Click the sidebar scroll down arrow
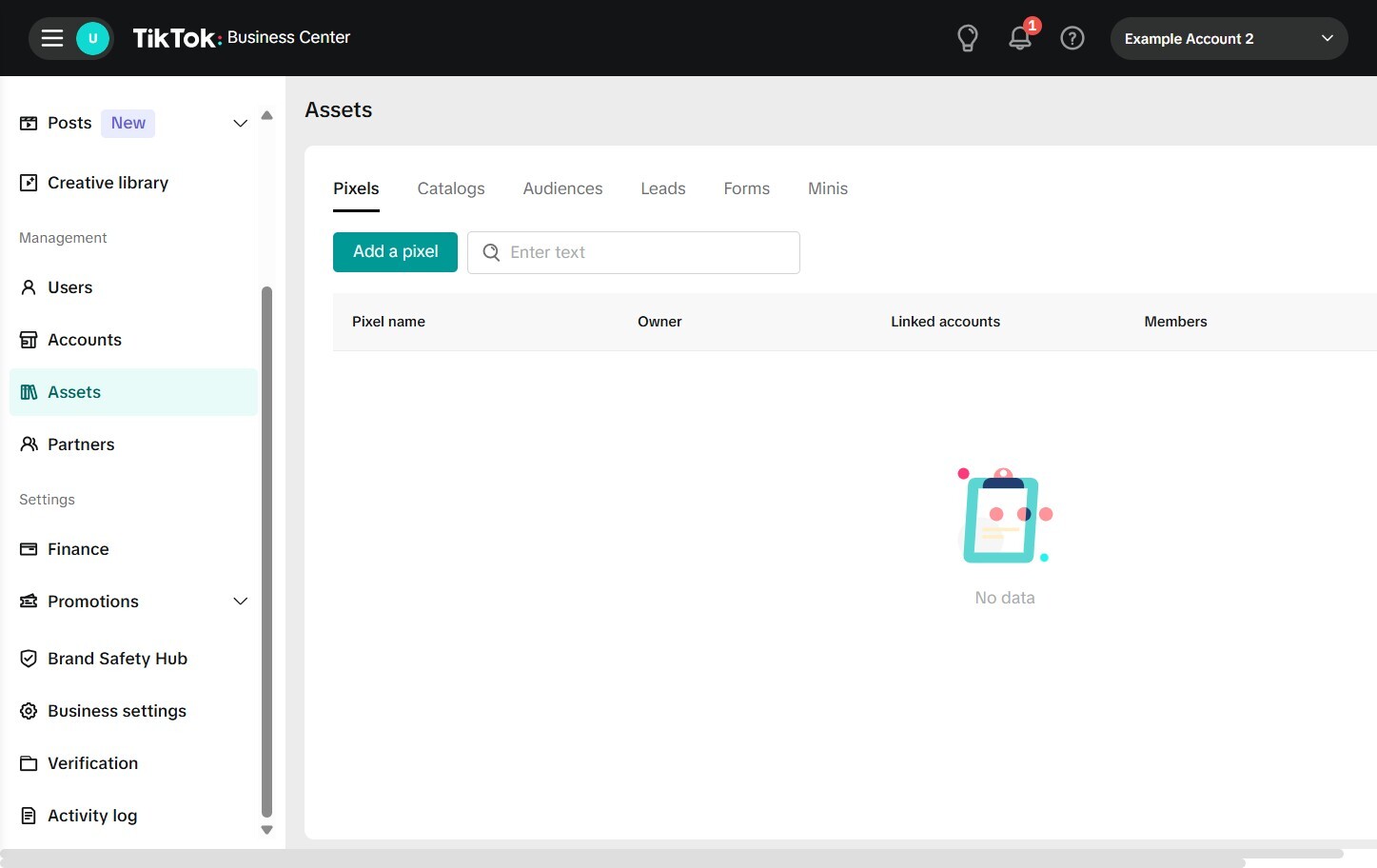 point(266,830)
